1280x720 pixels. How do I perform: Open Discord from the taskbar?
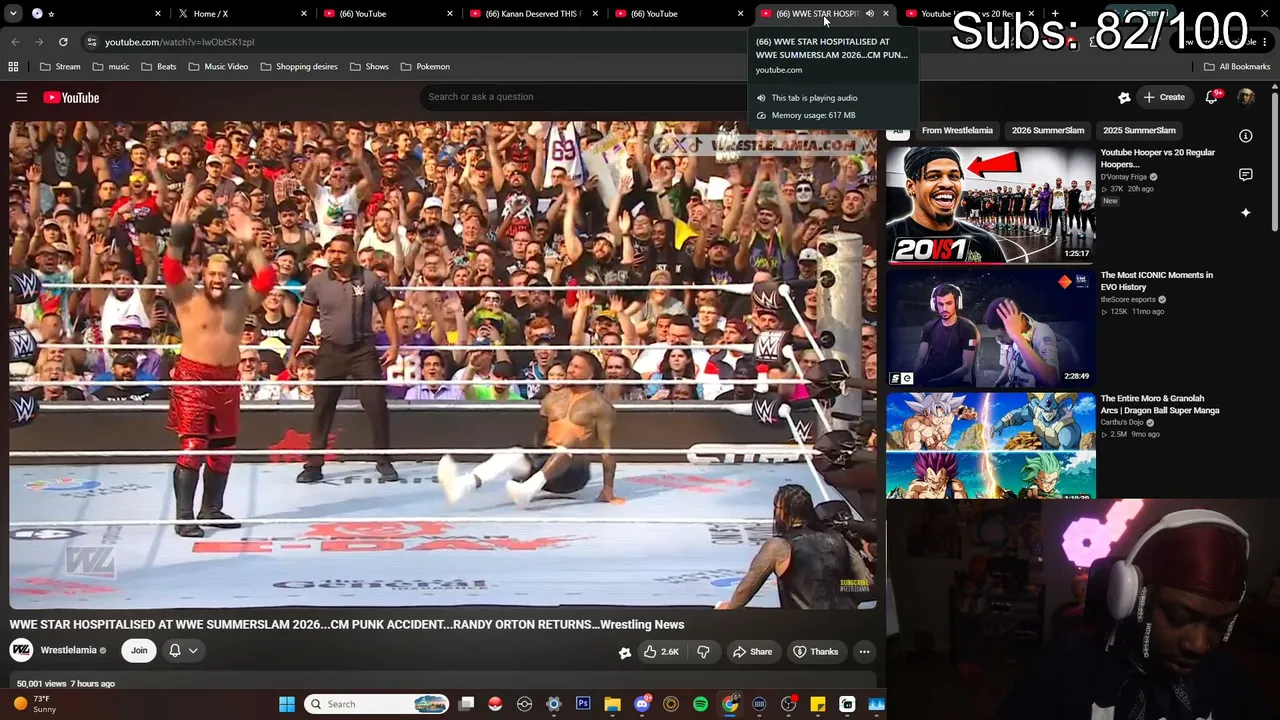(x=642, y=704)
